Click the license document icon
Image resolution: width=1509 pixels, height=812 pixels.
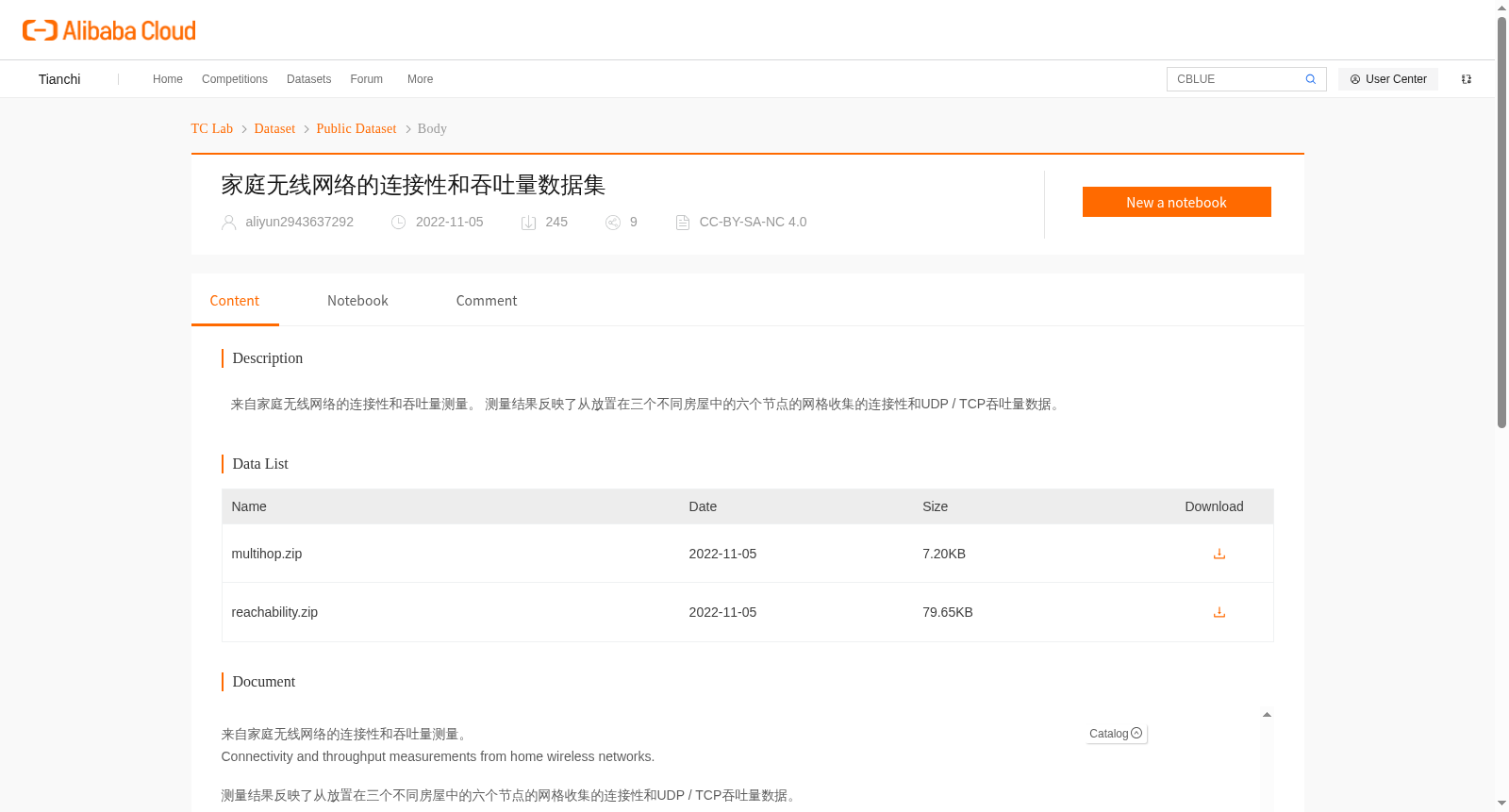[x=683, y=223]
